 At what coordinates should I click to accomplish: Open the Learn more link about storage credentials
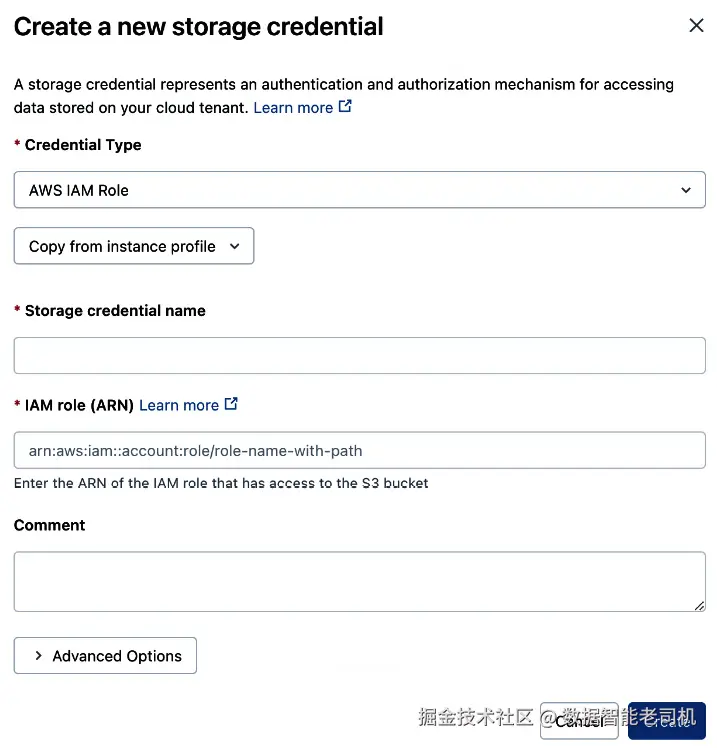coord(293,108)
